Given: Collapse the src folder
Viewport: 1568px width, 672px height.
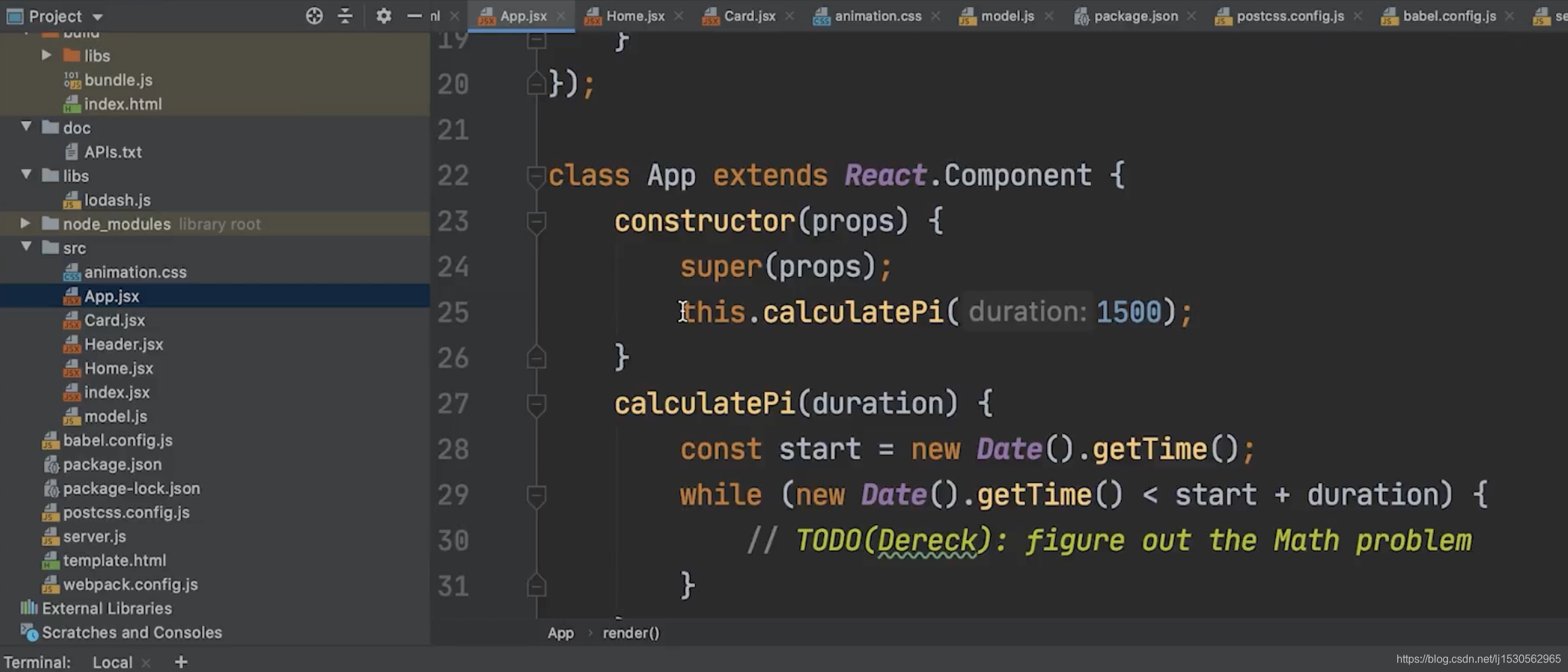Looking at the screenshot, I should click(x=26, y=247).
